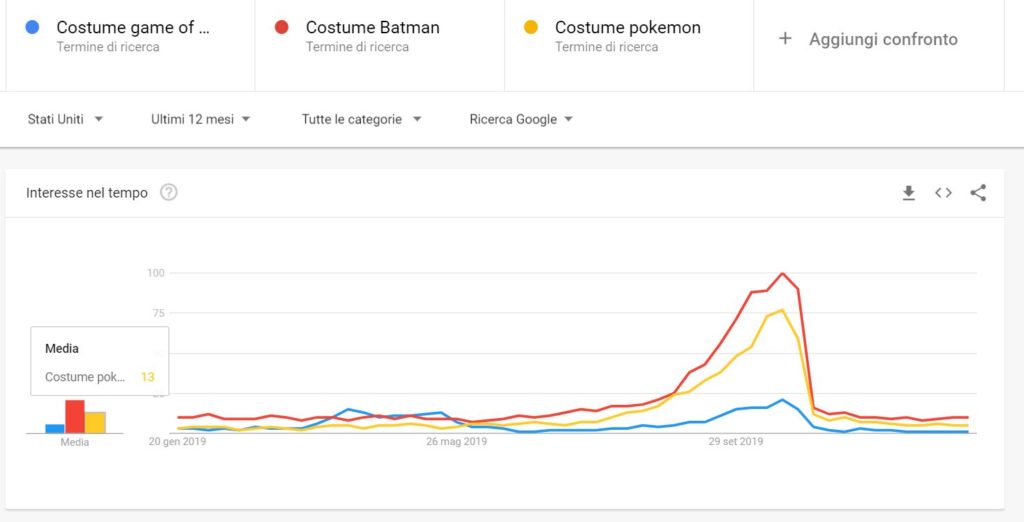
Task: Click the red dot beside Costume Batman
Action: point(283,28)
